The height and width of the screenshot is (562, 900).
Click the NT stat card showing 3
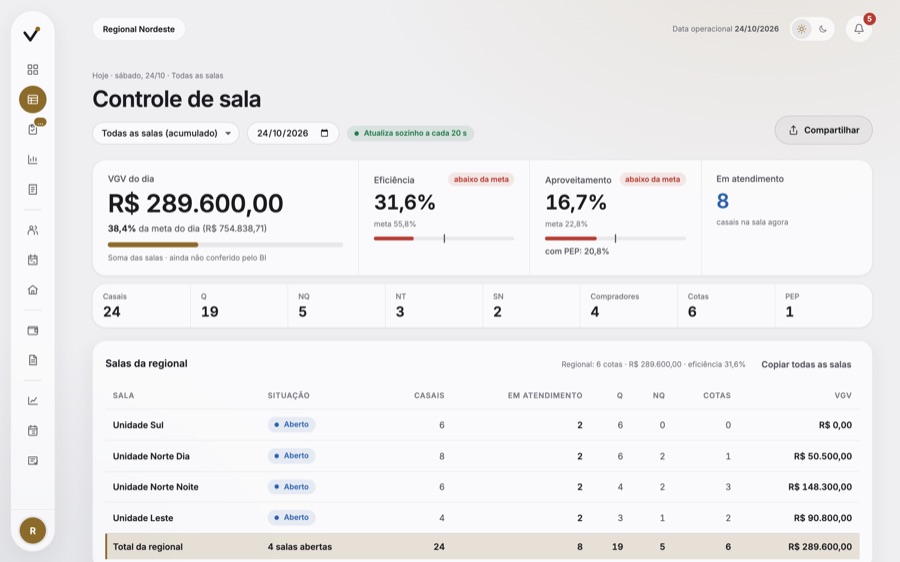coord(434,306)
